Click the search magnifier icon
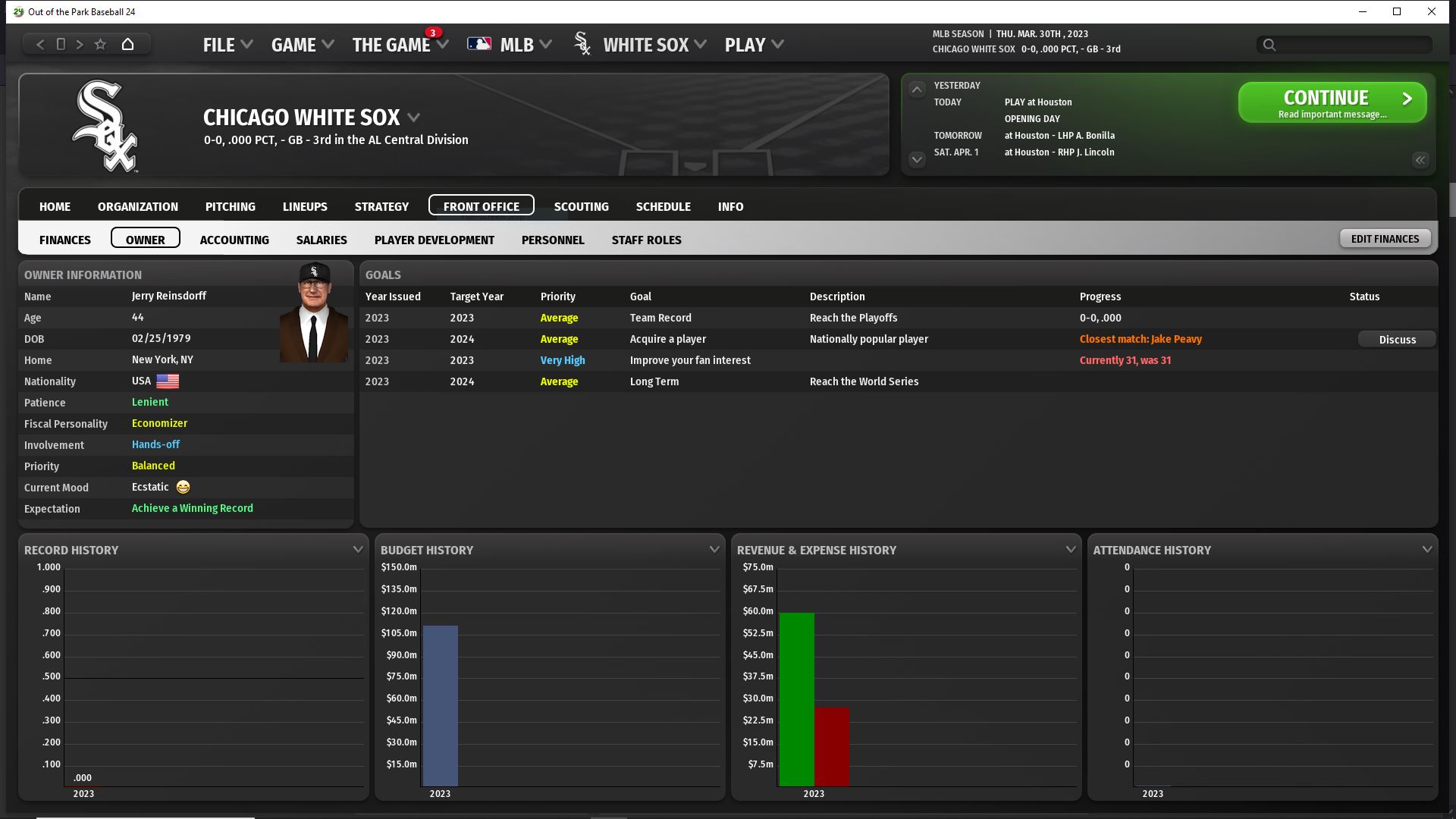The image size is (1456, 819). [x=1269, y=45]
